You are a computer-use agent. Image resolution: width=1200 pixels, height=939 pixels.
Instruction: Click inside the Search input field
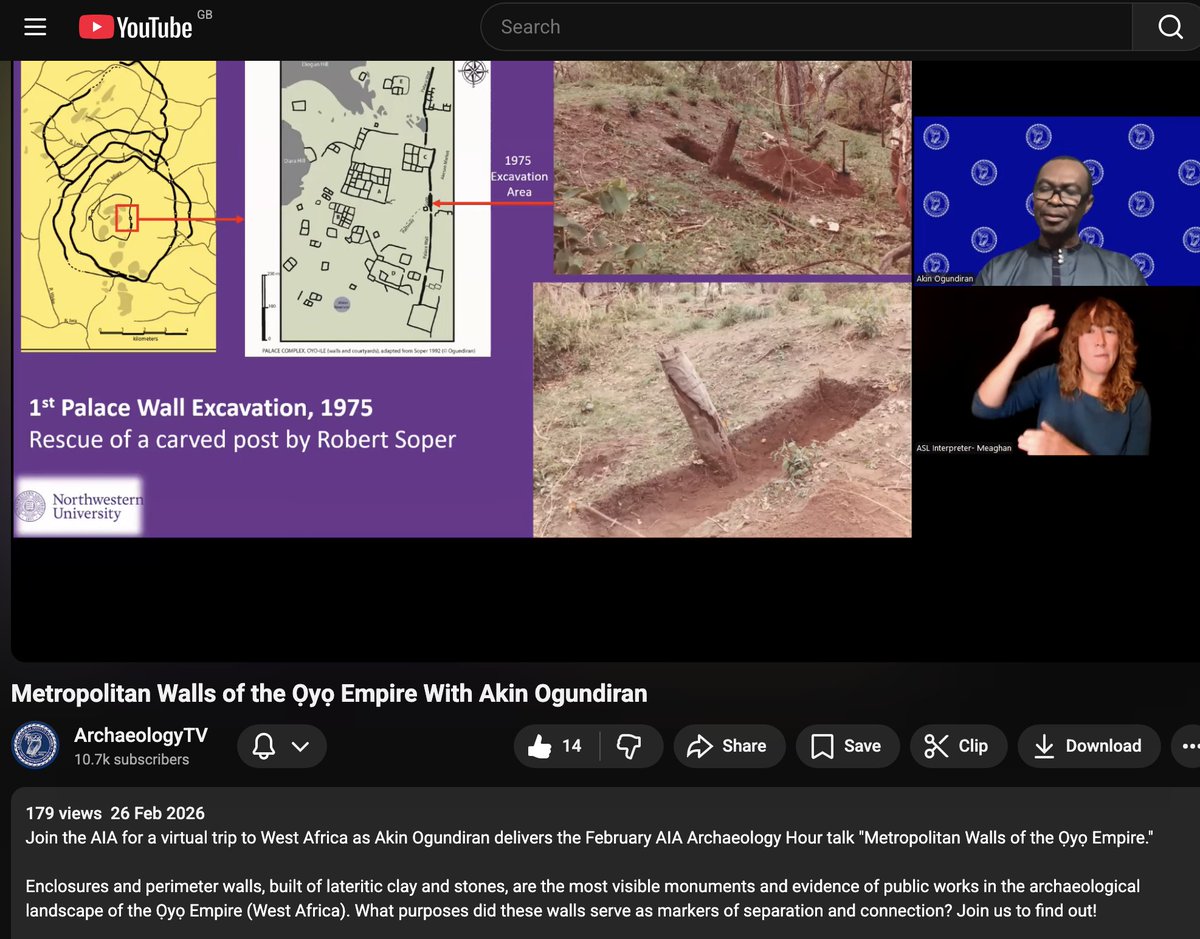click(700, 26)
